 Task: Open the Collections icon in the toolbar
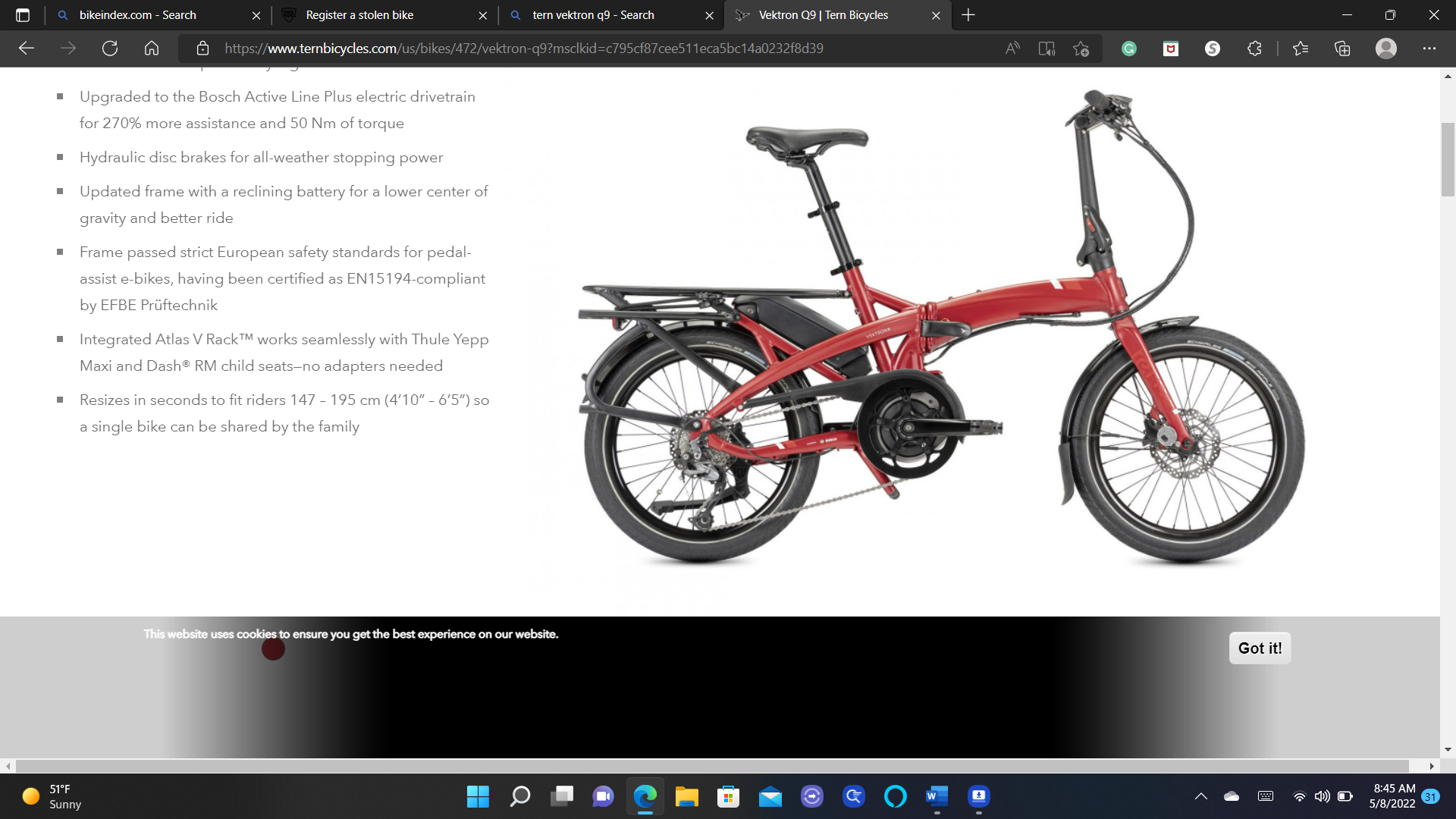tap(1341, 48)
